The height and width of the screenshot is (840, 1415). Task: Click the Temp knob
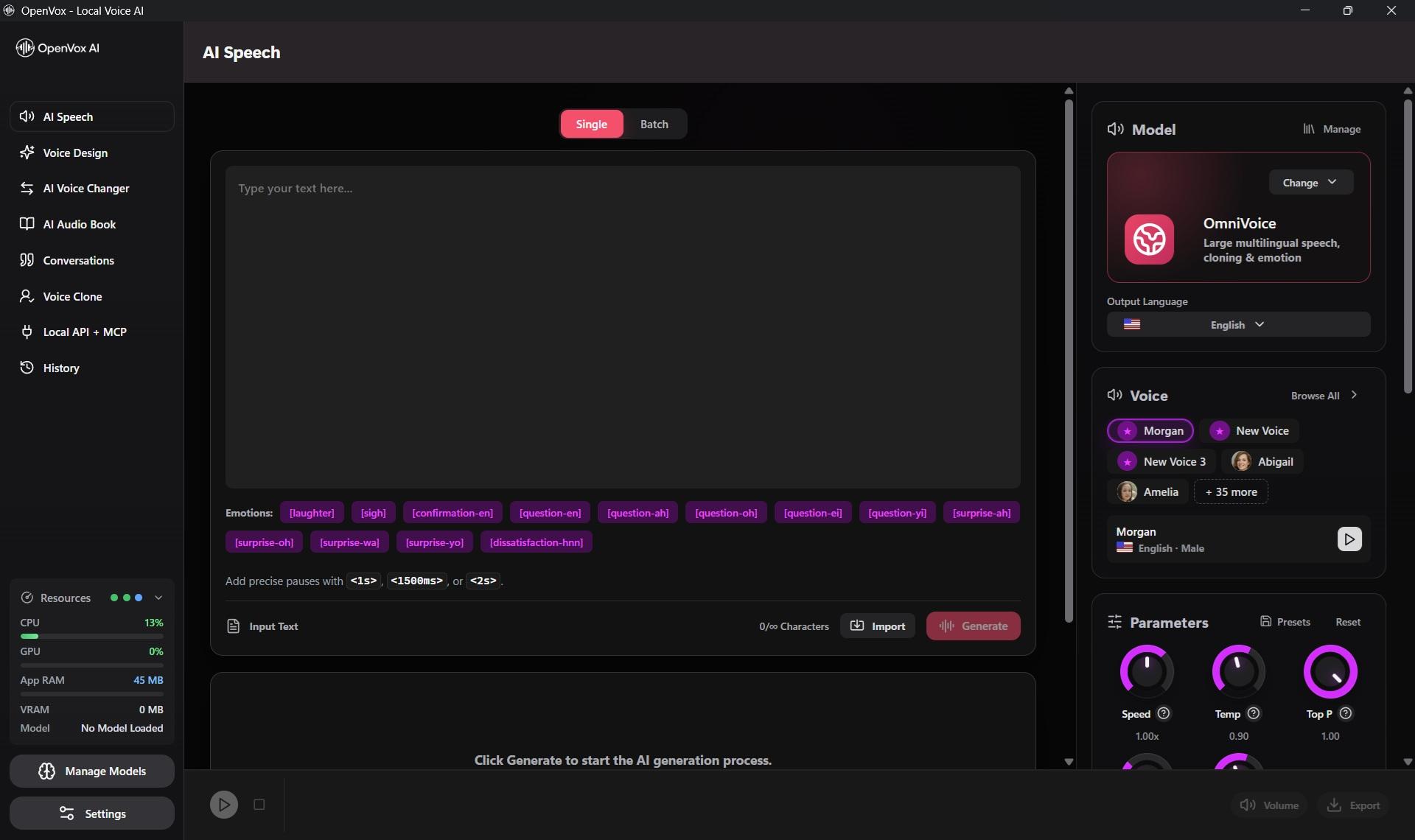click(x=1239, y=671)
